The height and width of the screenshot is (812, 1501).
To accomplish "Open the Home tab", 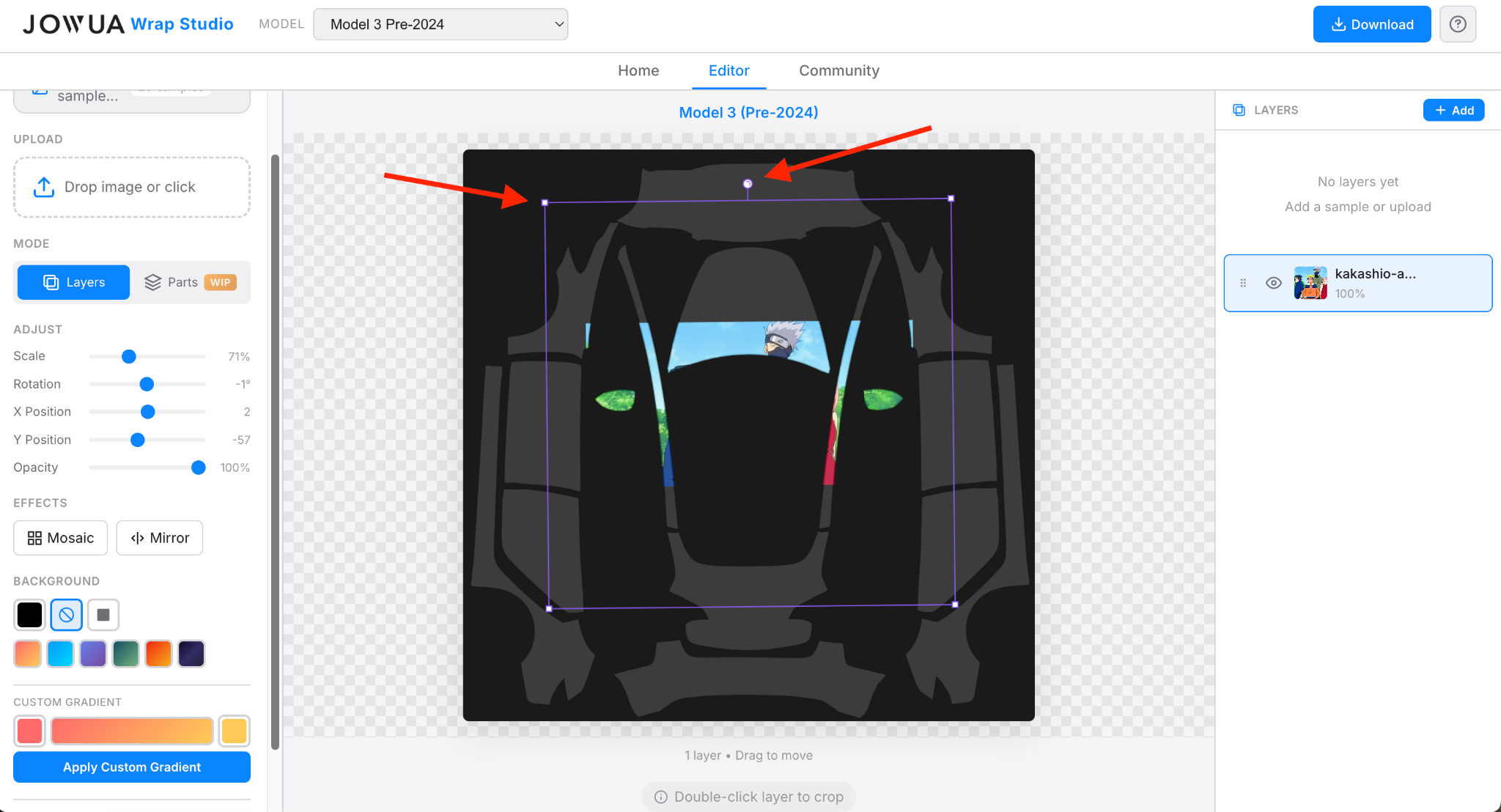I will click(638, 70).
